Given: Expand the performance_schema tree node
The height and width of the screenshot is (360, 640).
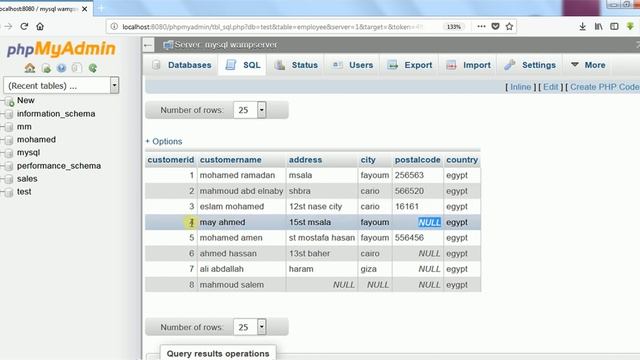Looking at the screenshot, I should pos(2,166).
